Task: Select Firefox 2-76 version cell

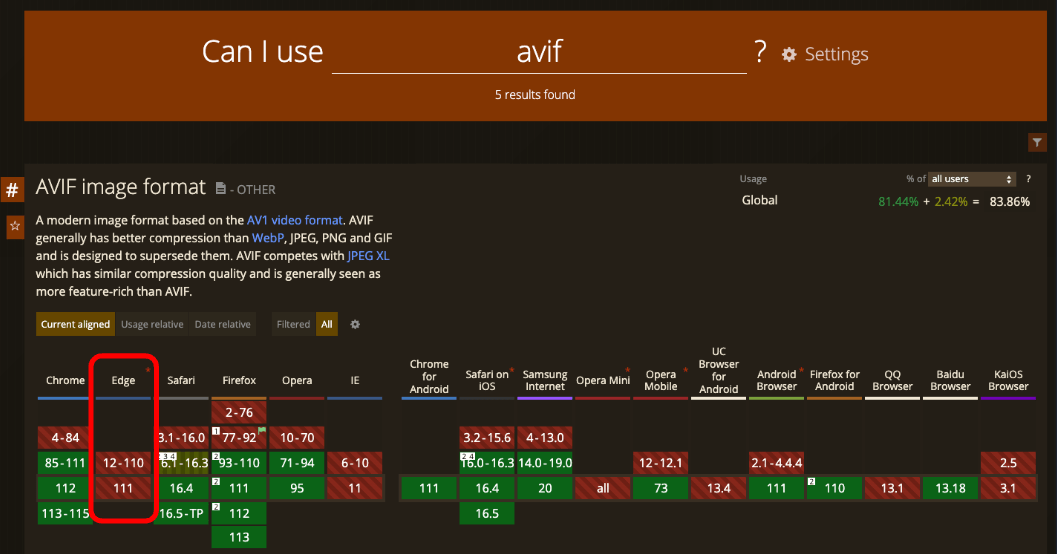Action: tap(239, 412)
